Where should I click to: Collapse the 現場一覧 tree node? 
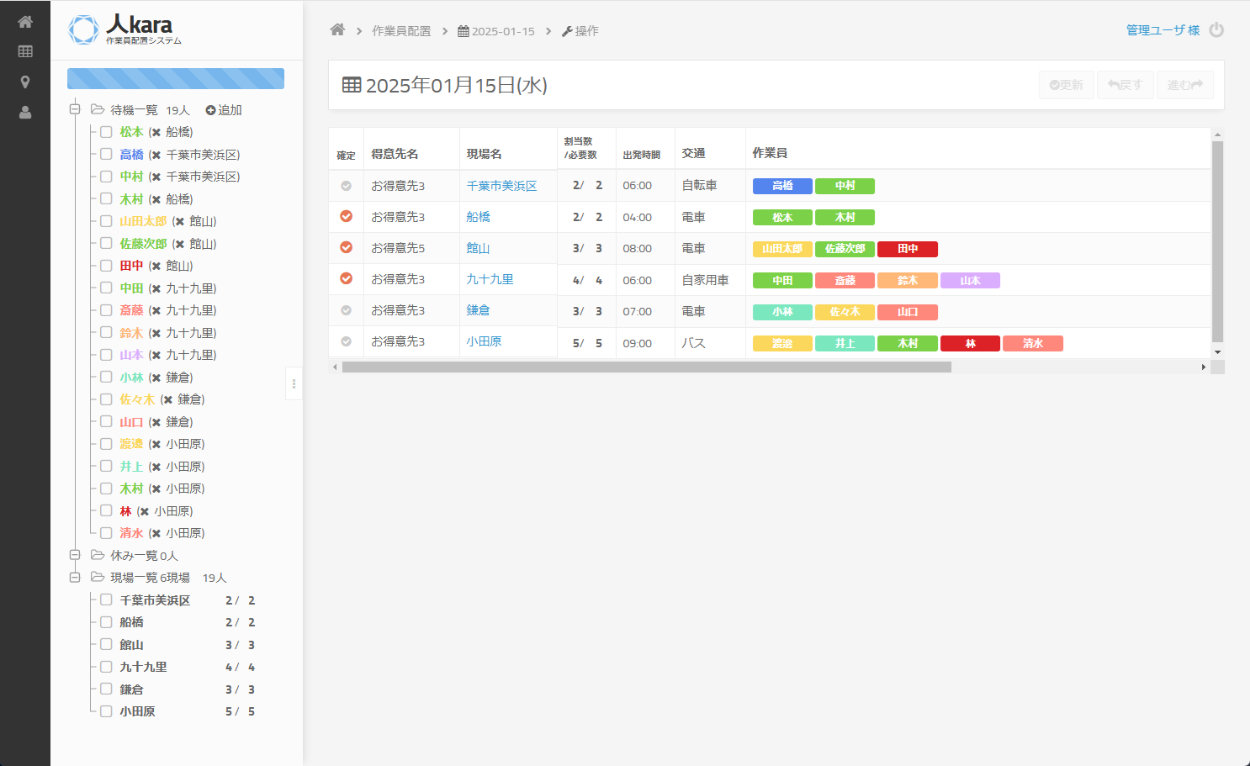point(74,577)
